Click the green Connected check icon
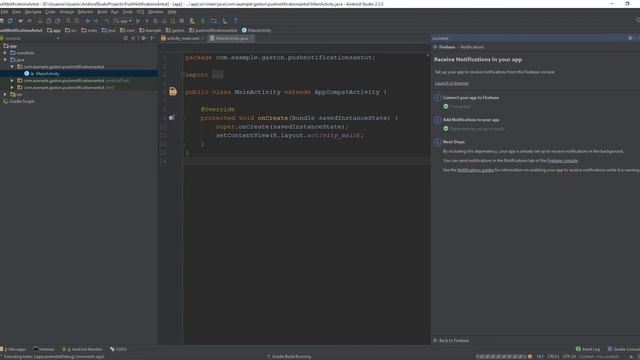Screen dimensions: 640x360 446,107
